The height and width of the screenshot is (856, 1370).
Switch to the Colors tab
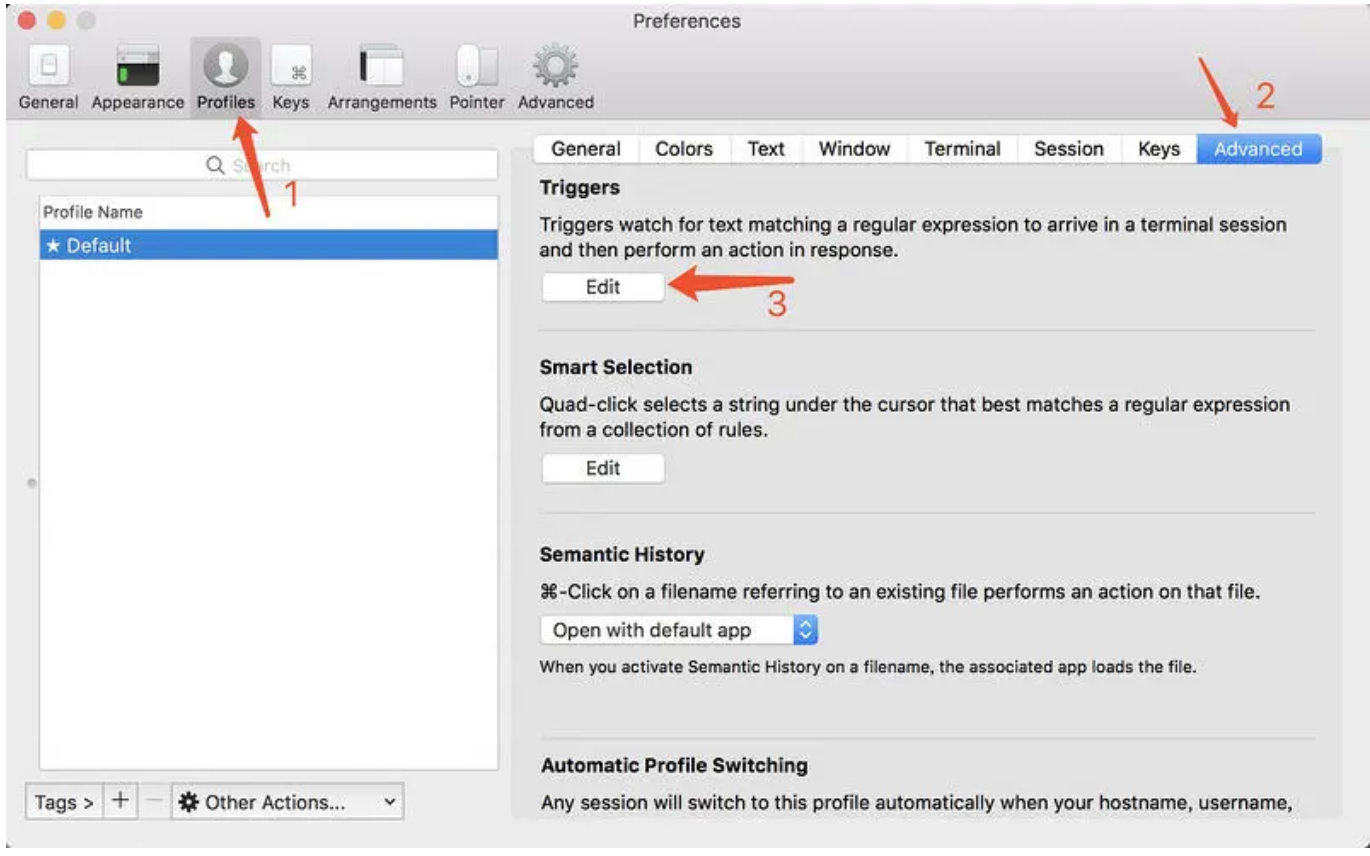684,149
